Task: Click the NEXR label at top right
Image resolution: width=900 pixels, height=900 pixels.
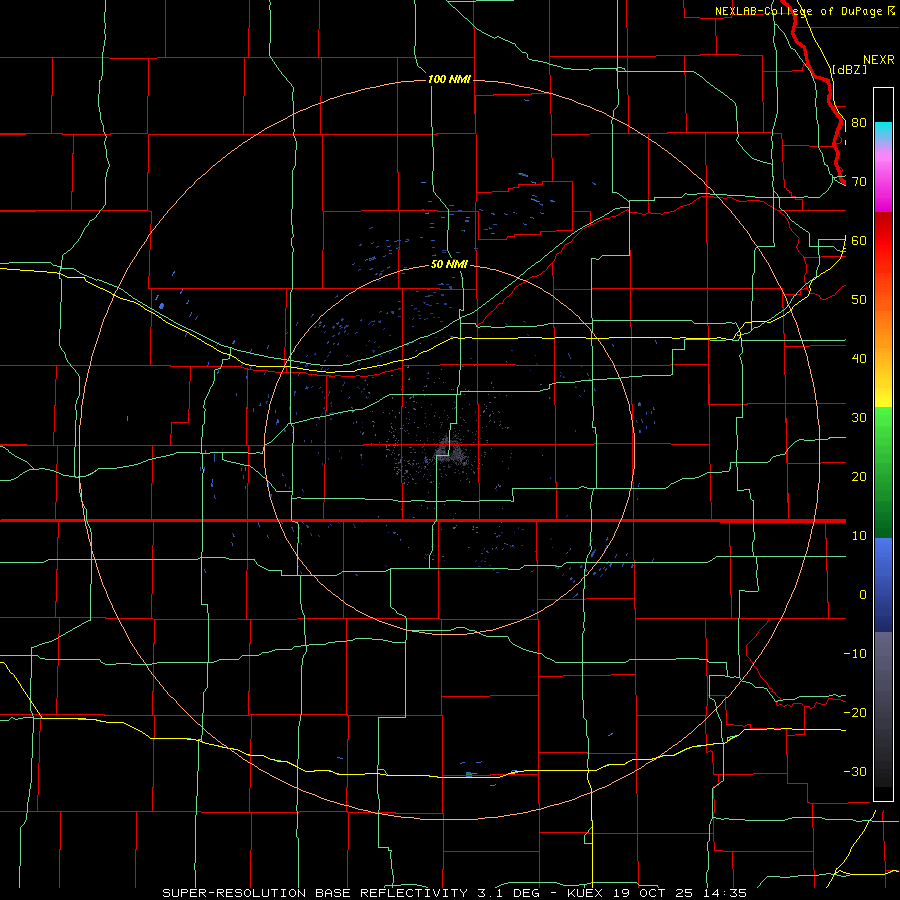Action: 879,60
